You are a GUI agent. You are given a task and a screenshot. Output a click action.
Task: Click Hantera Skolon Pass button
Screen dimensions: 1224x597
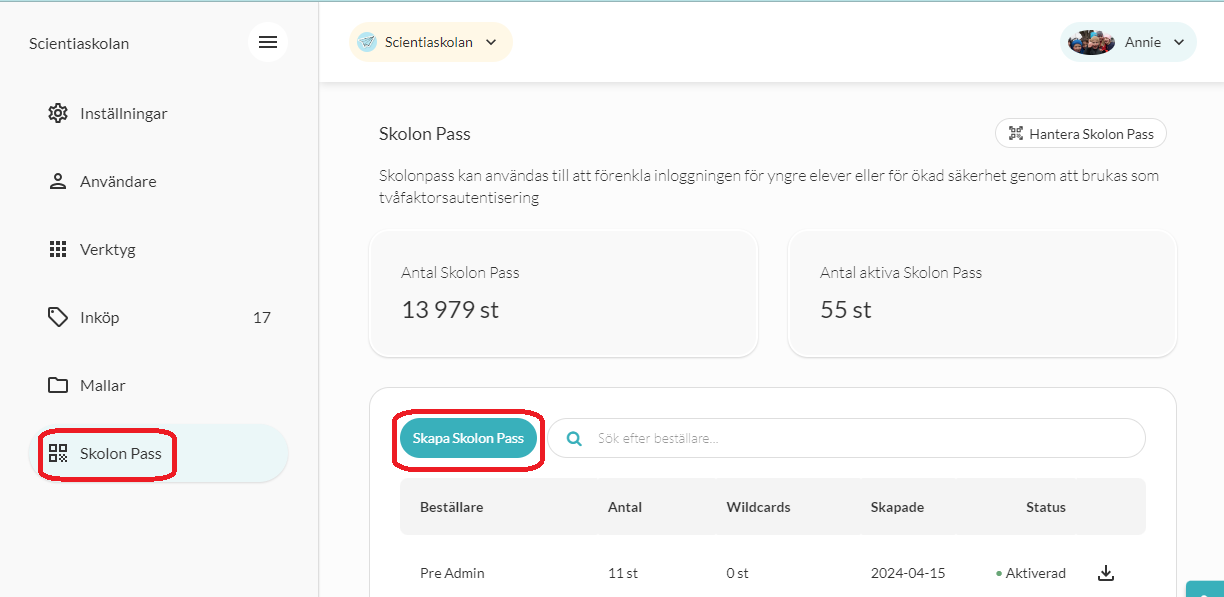pos(1080,133)
